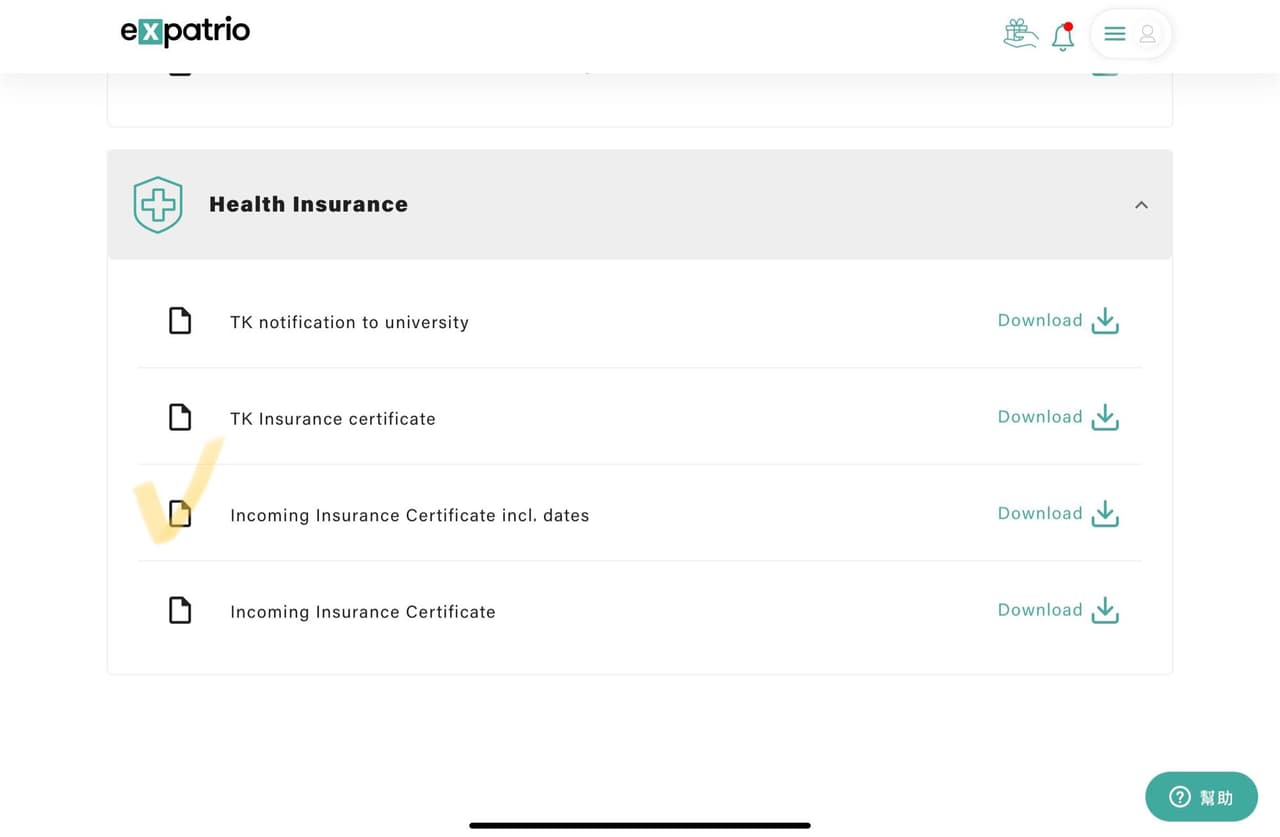Open the hamburger menu icon

click(x=1115, y=34)
